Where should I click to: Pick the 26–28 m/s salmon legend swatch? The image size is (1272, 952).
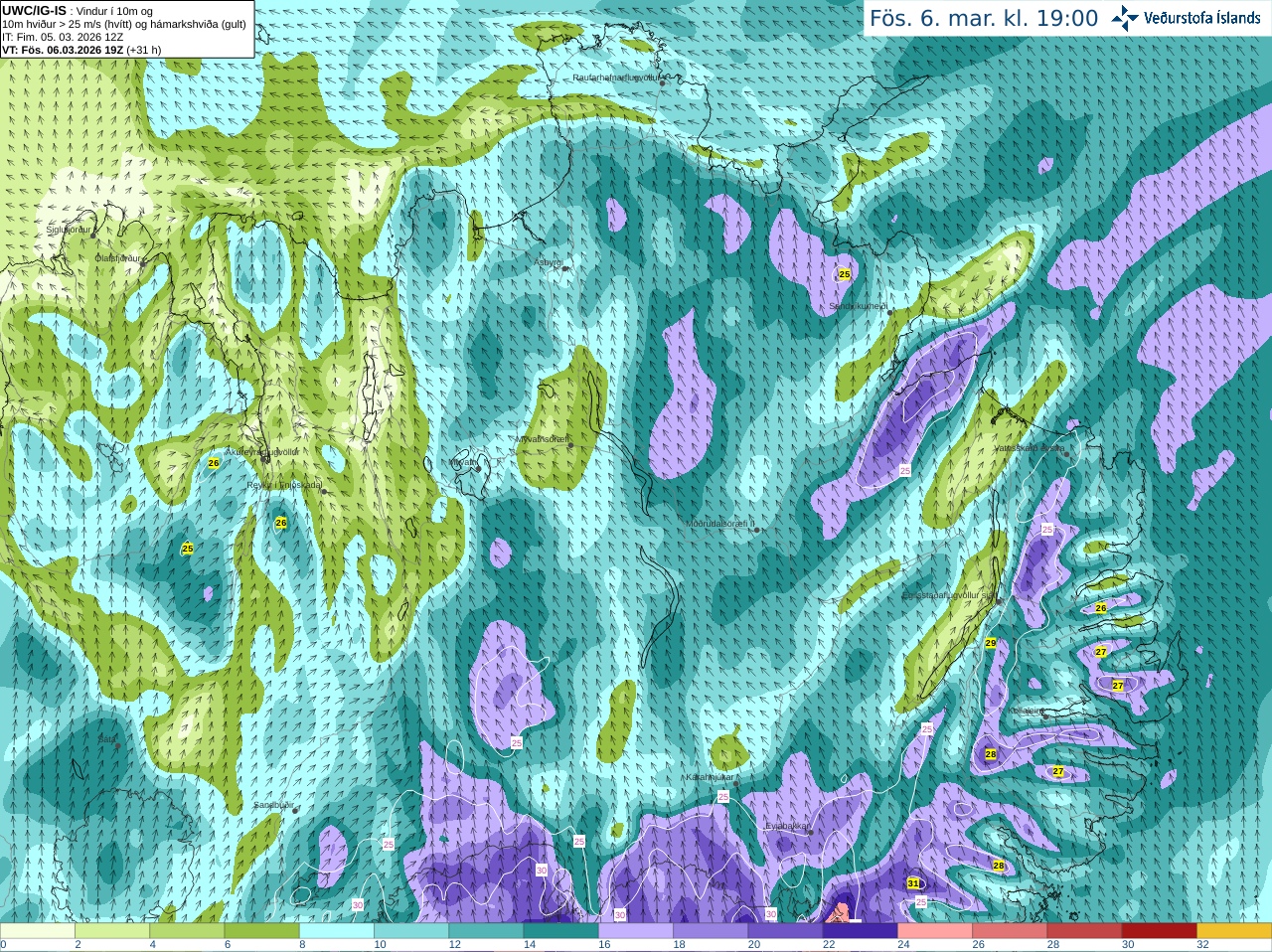click(1010, 931)
